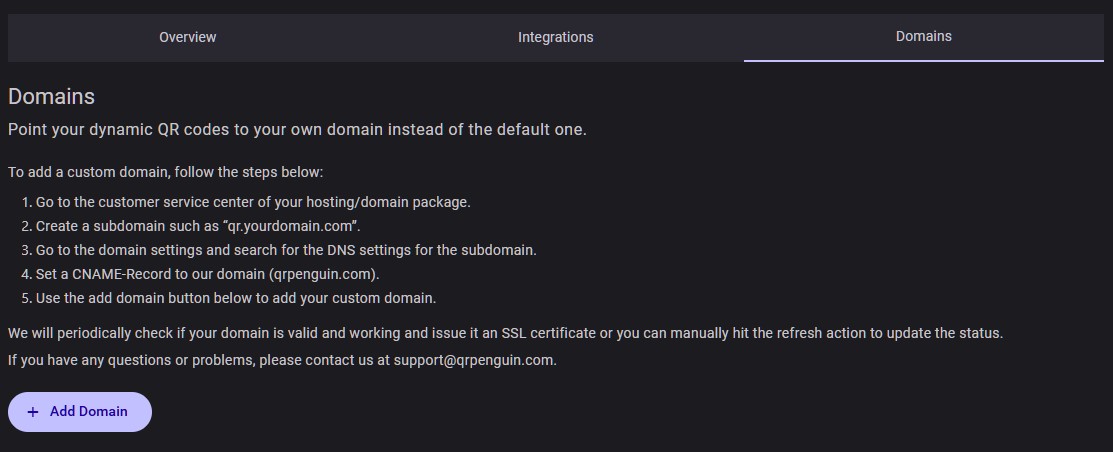This screenshot has width=1113, height=452.
Task: Click the Domains page heading
Action: [51, 97]
